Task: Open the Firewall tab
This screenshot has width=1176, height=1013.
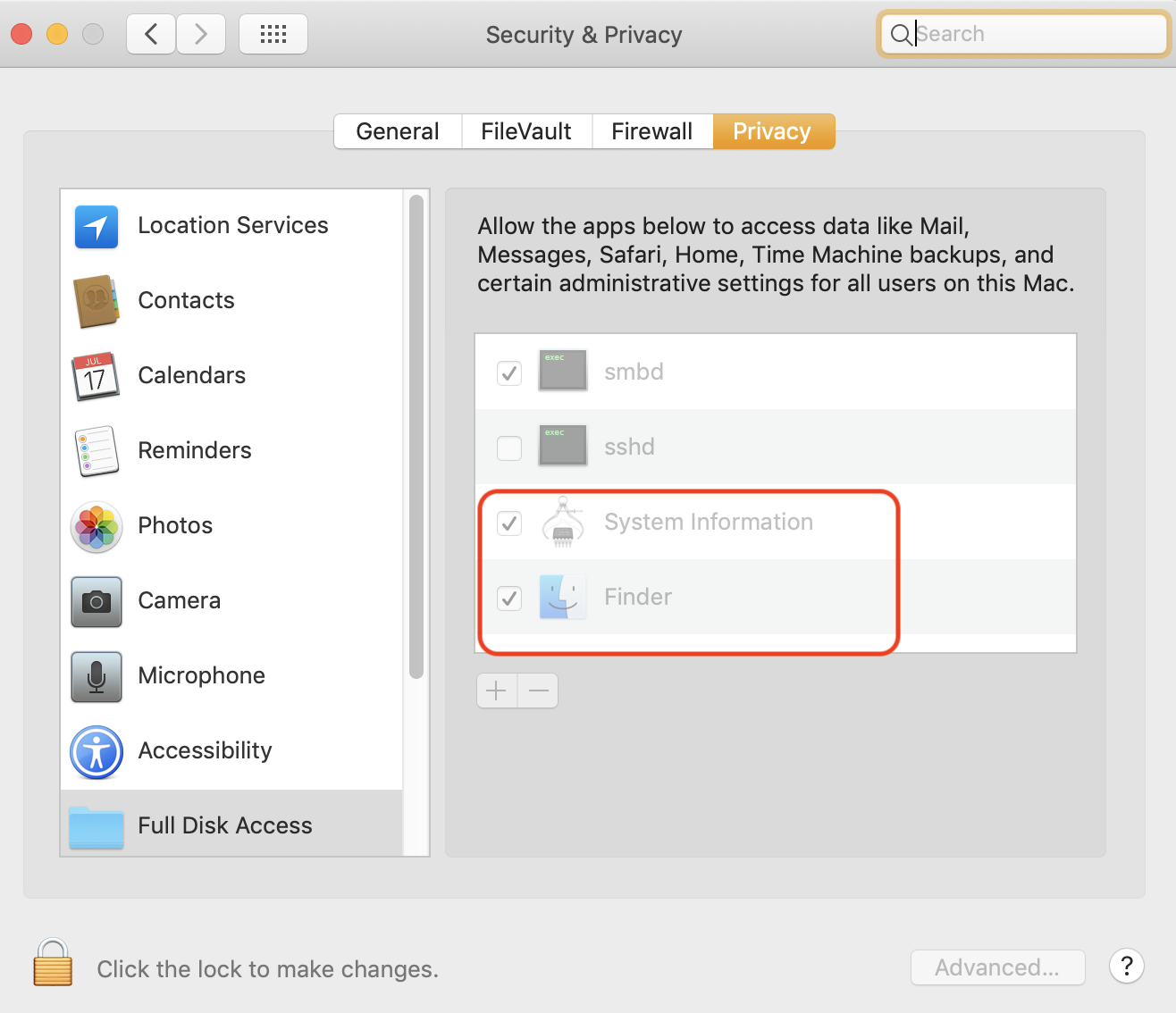Action: click(651, 131)
